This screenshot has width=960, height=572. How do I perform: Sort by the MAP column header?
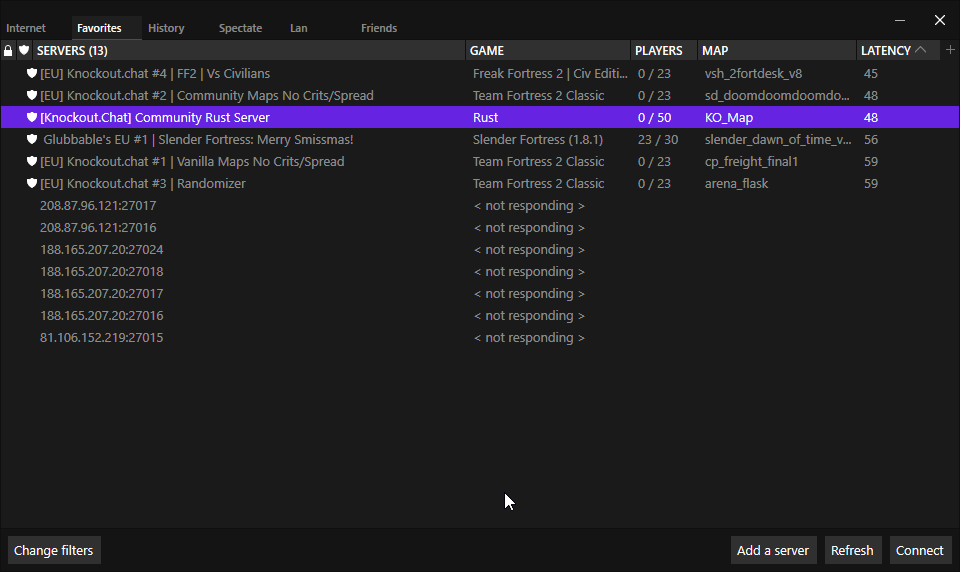coord(777,50)
